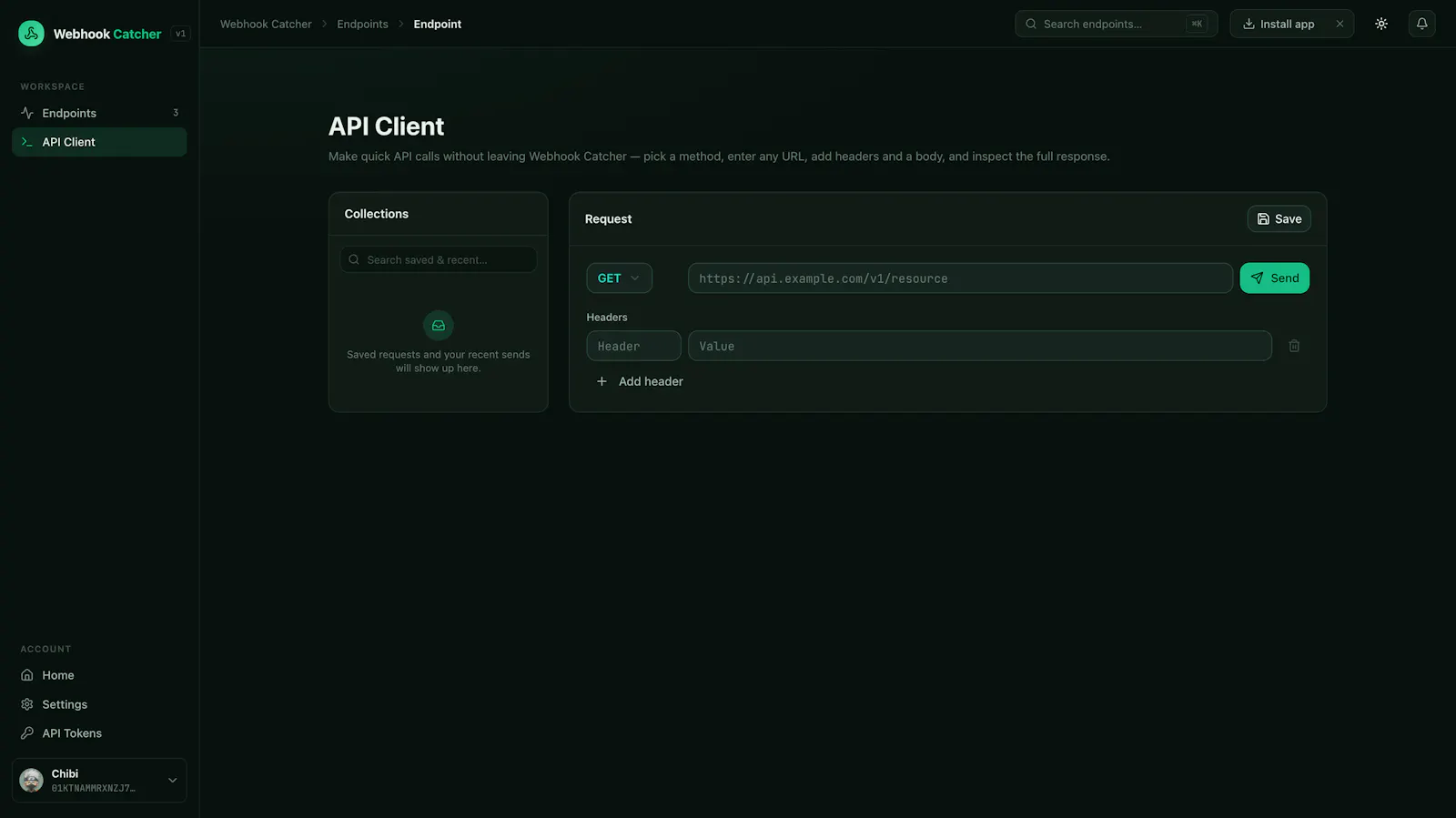Image resolution: width=1456 pixels, height=818 pixels.
Task: Click Endpoints breadcrumb link
Action: point(362,25)
